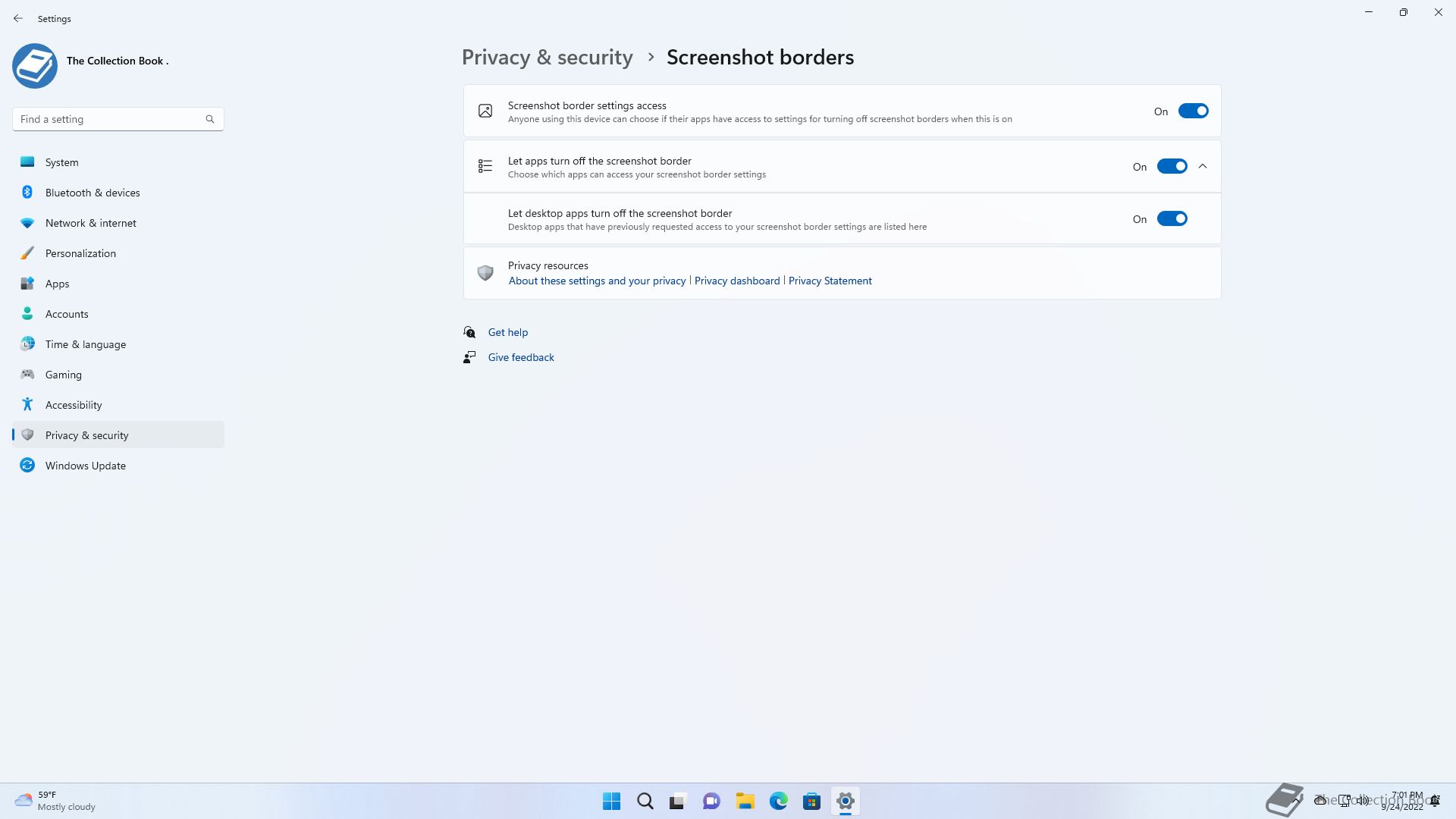Open the Windows Start menu

point(611,801)
